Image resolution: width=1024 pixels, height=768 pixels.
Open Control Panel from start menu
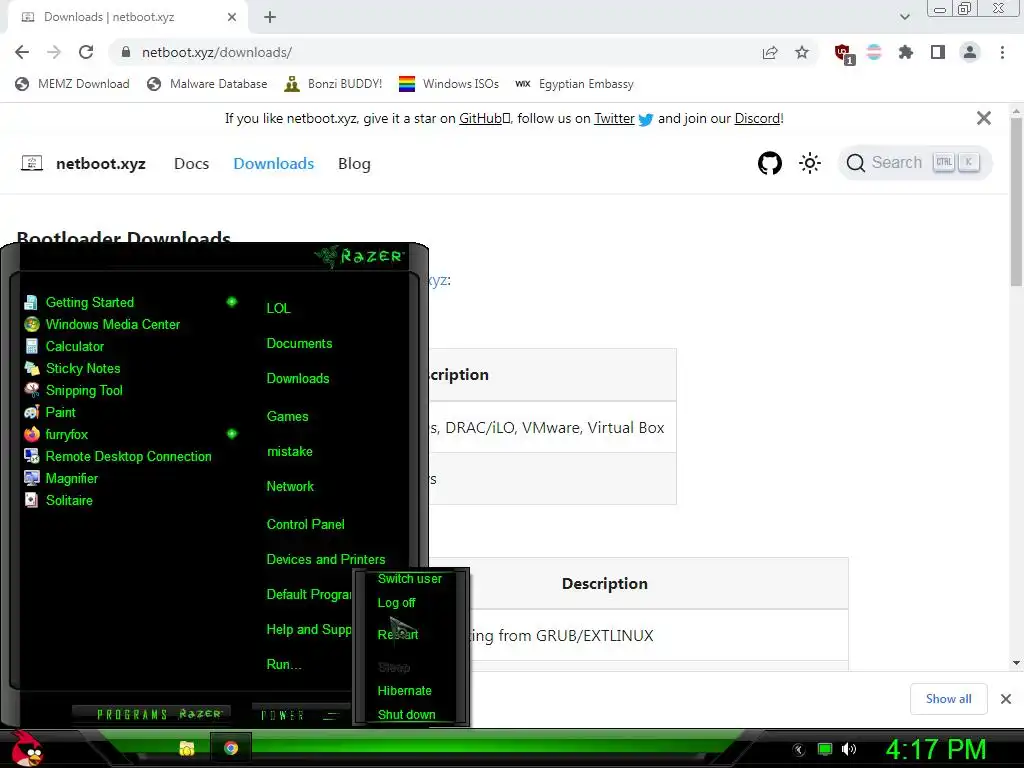[x=305, y=524]
